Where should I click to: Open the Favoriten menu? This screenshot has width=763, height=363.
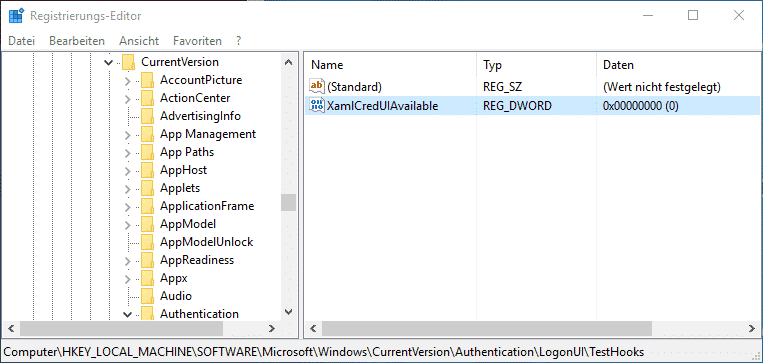197,41
